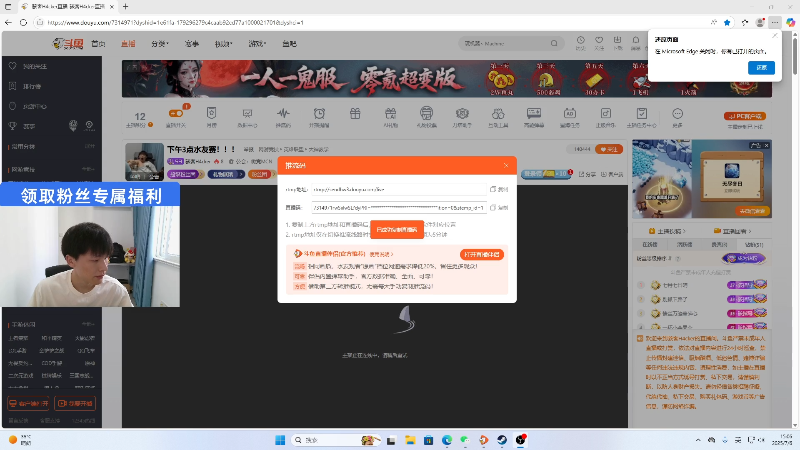Image resolution: width=800 pixels, height=450 pixels.
Task: Click the 打开直播伴侣 orange button
Action: pos(482,254)
